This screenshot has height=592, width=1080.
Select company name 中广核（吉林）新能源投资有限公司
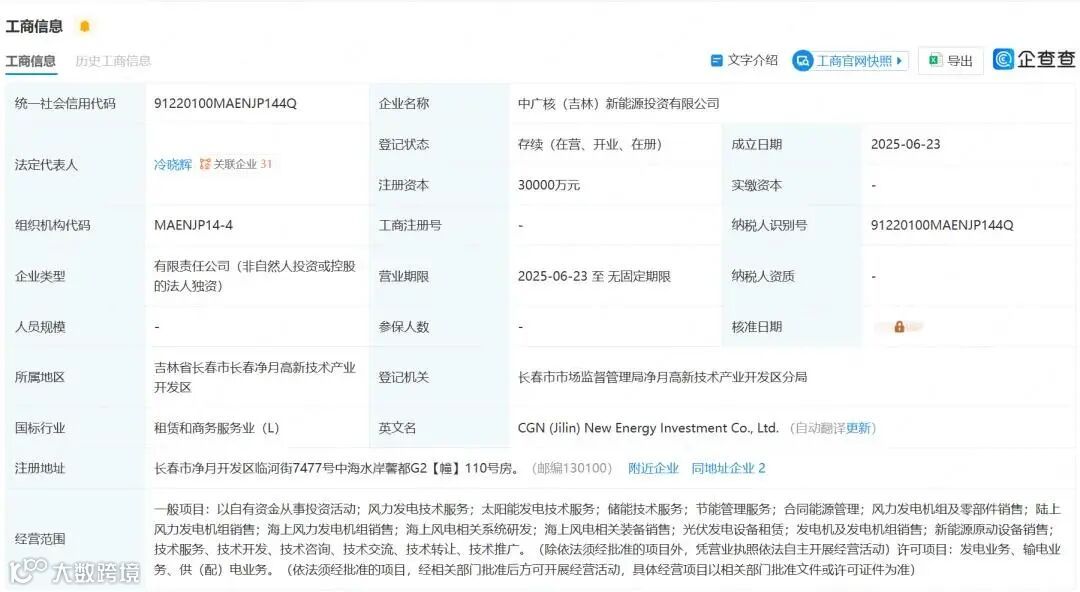[619, 103]
